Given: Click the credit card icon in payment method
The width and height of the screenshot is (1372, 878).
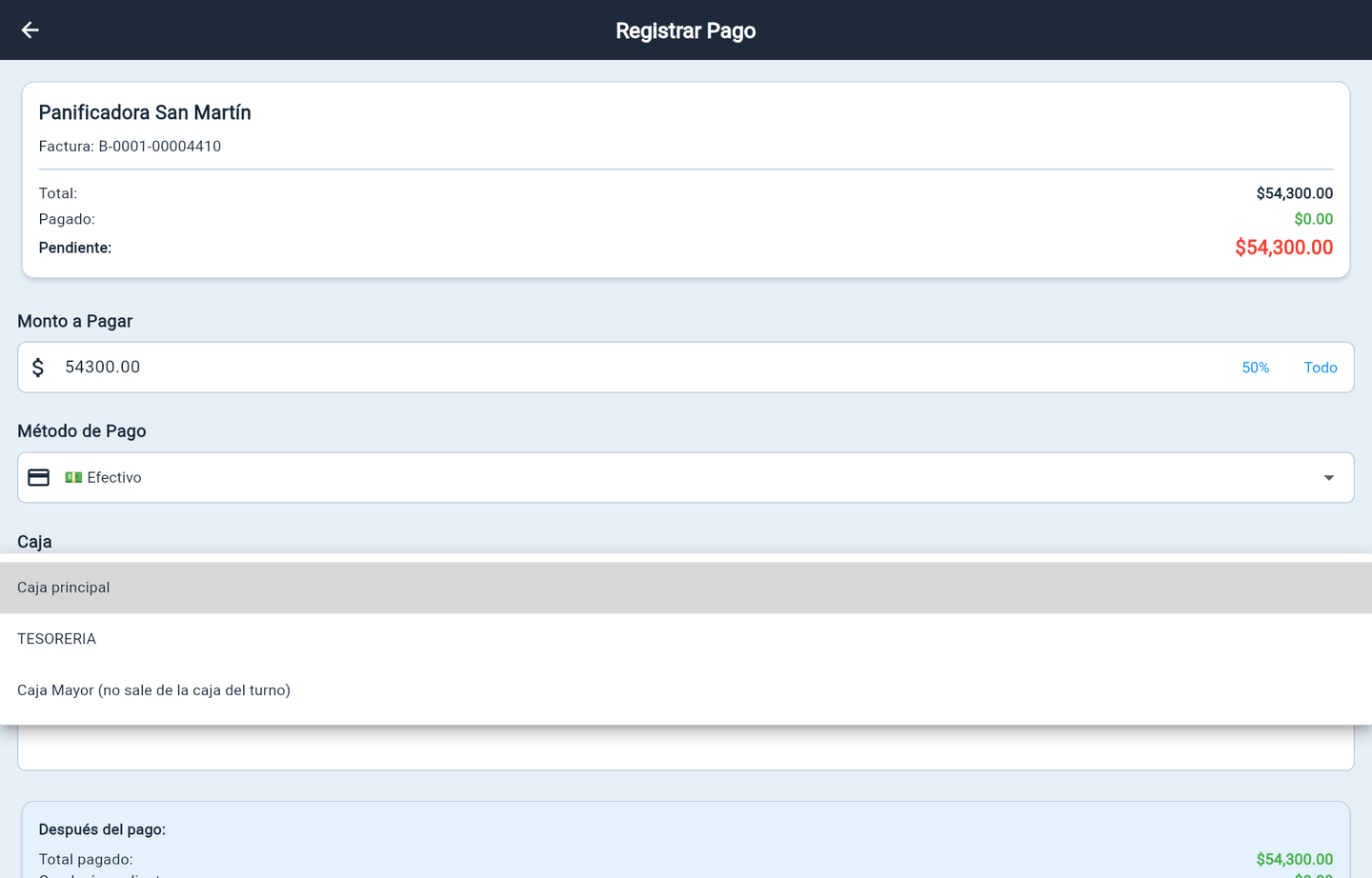Looking at the screenshot, I should 38,477.
